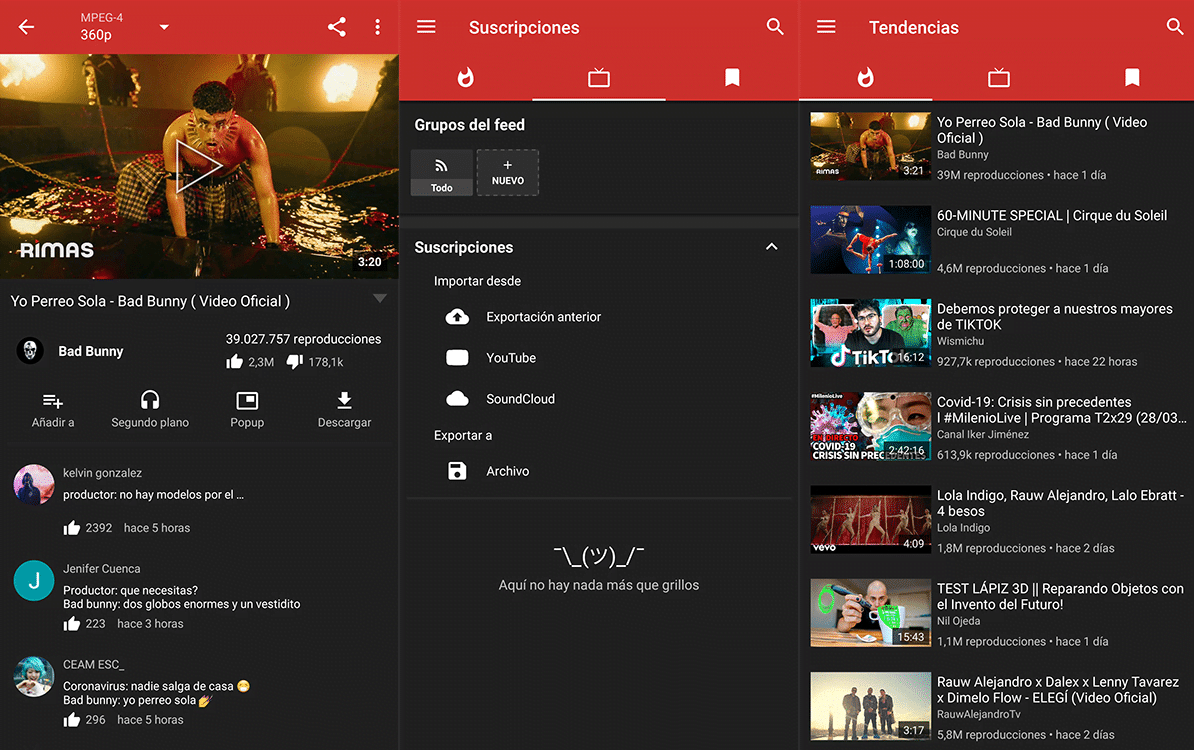Switch to trending flame tab in Suscripciones
Viewport: 1194px width, 750px height.
point(465,78)
